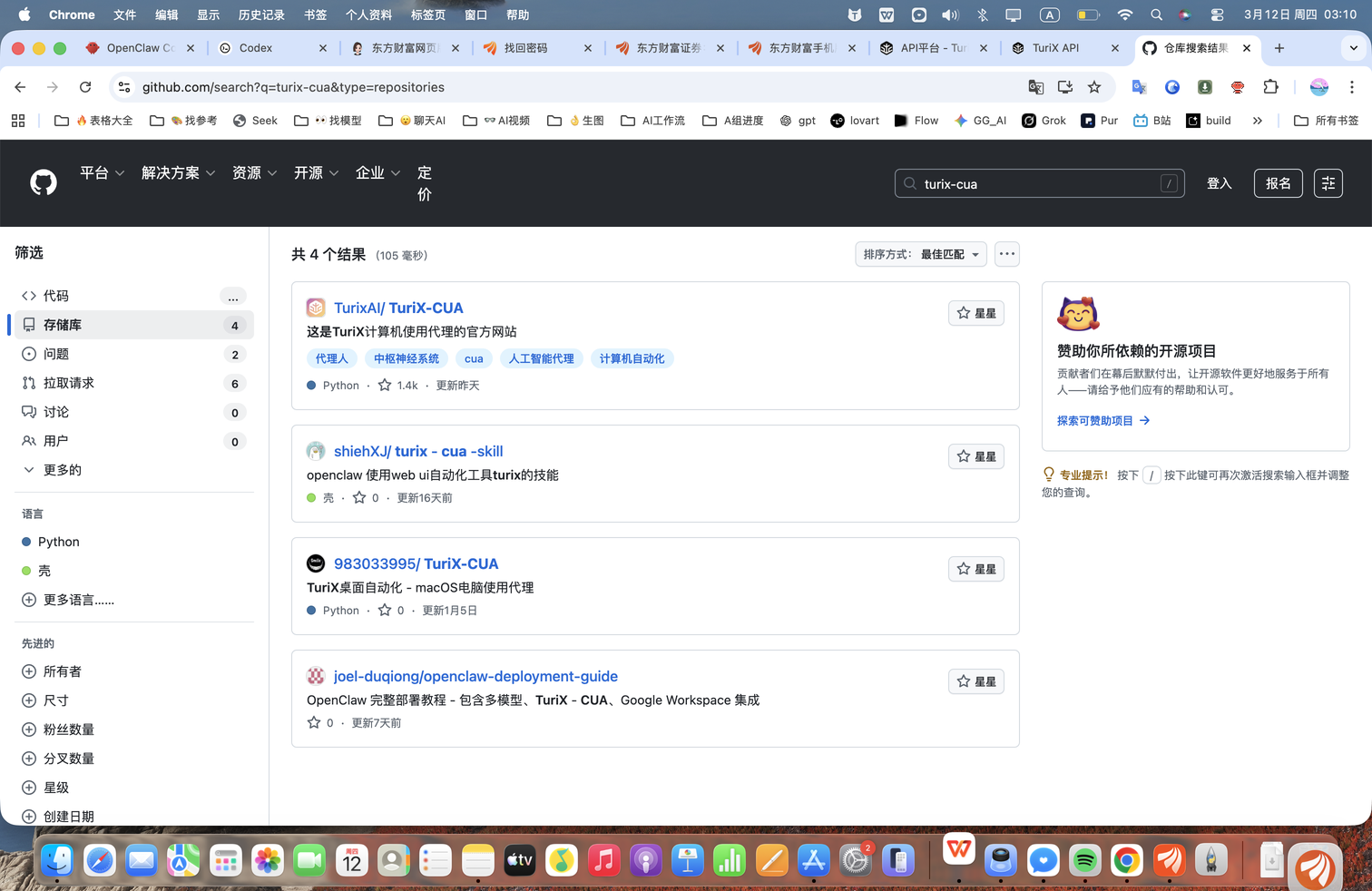Open the Spotify app in the dock
Screen dimensions: 1372x891
pos(1084,860)
